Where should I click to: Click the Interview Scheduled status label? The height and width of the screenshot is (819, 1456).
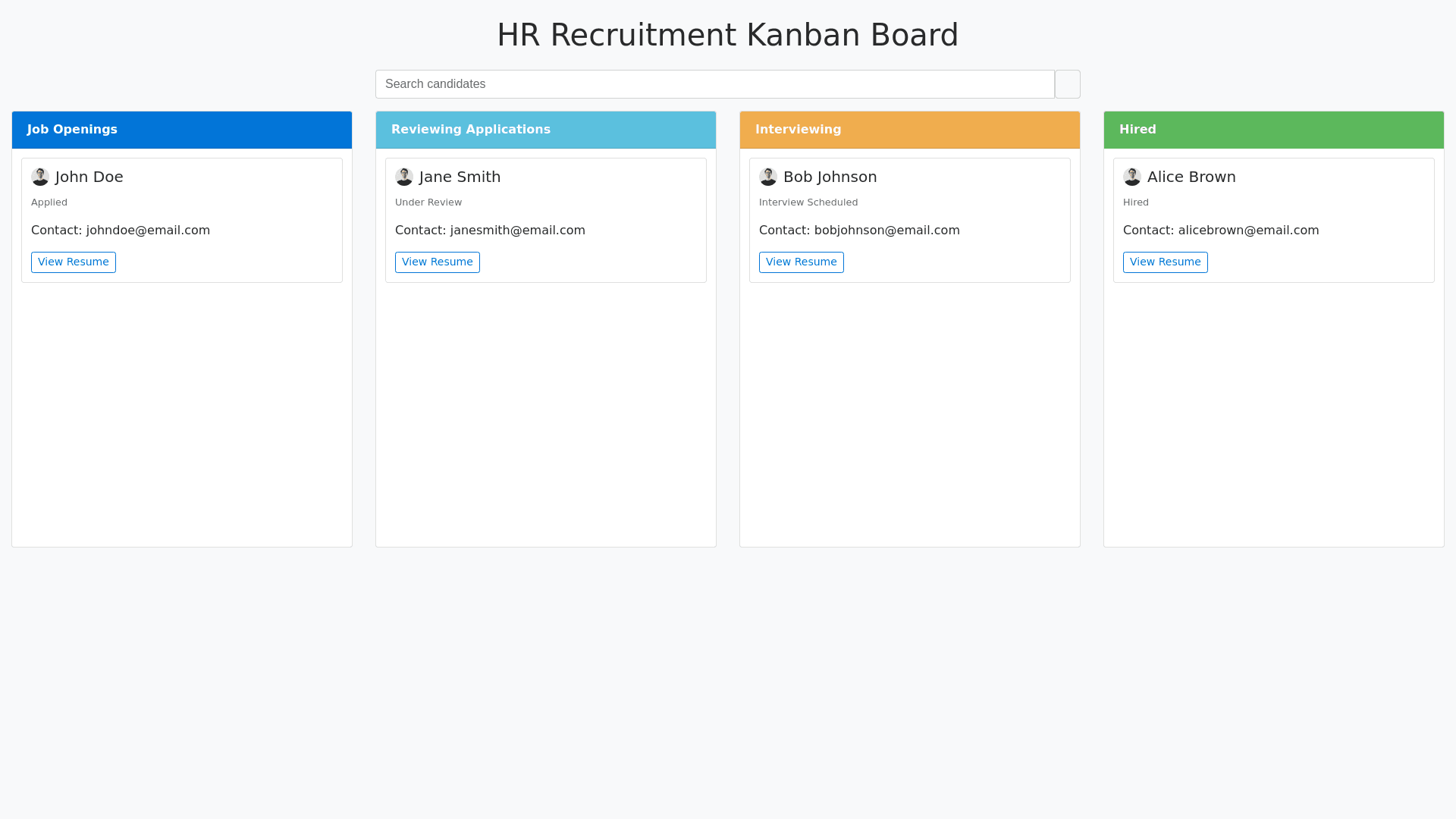tap(808, 202)
